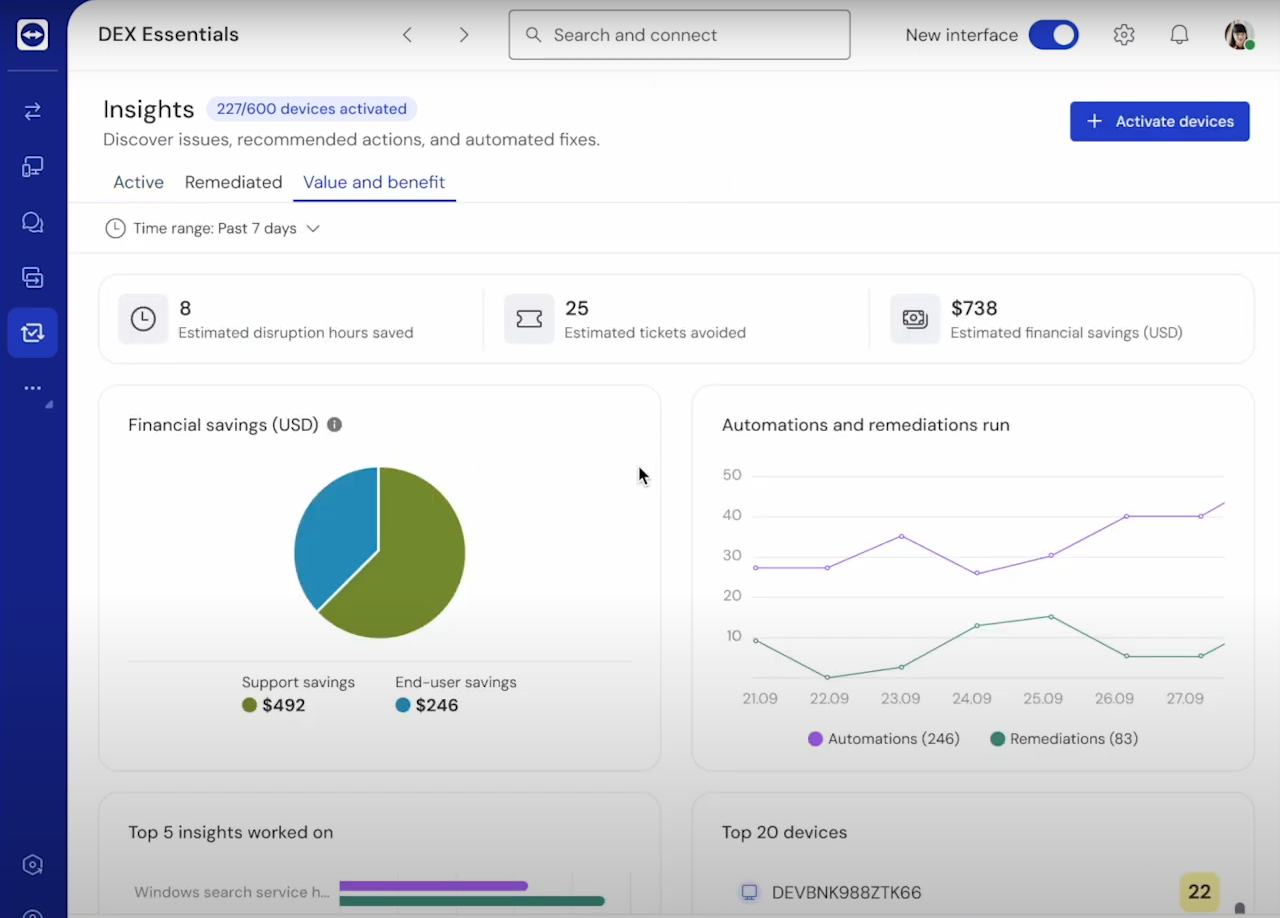Click the TeamViewer logo icon

[32, 35]
